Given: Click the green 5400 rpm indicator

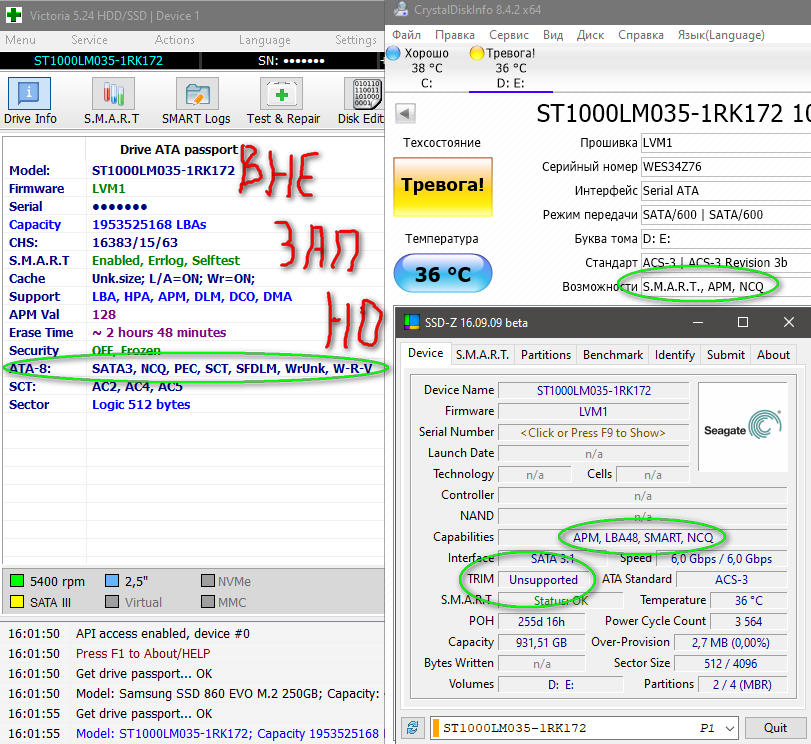Looking at the screenshot, I should click(17, 581).
